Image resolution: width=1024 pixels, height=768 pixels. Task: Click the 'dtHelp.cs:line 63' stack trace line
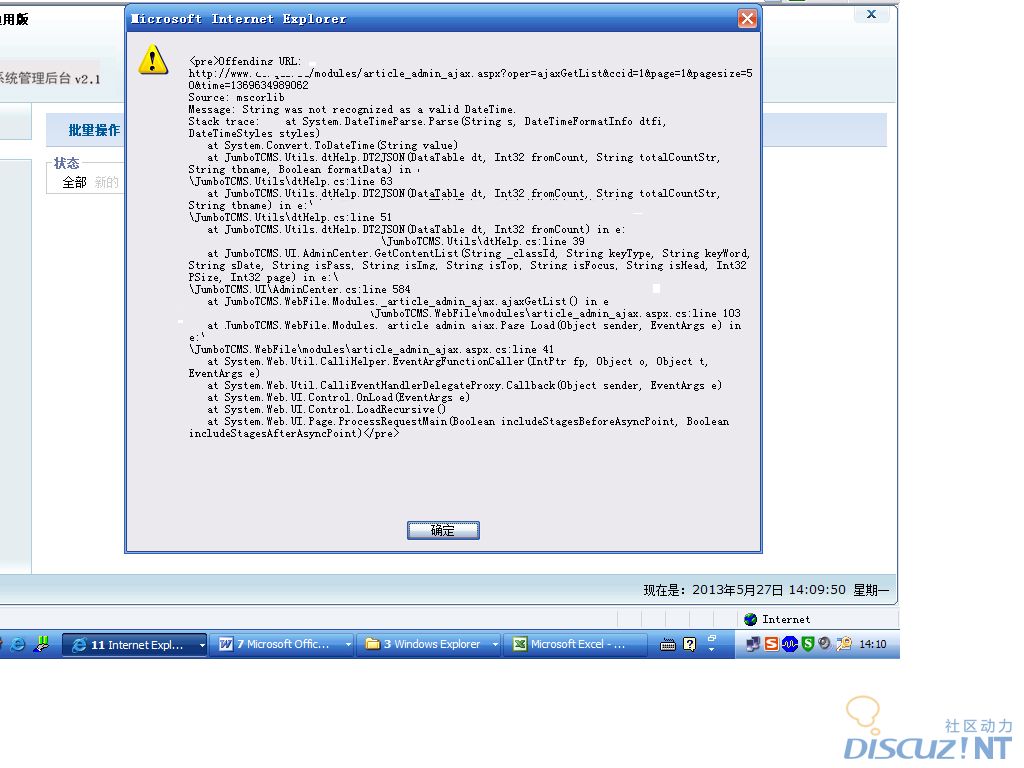[291, 181]
